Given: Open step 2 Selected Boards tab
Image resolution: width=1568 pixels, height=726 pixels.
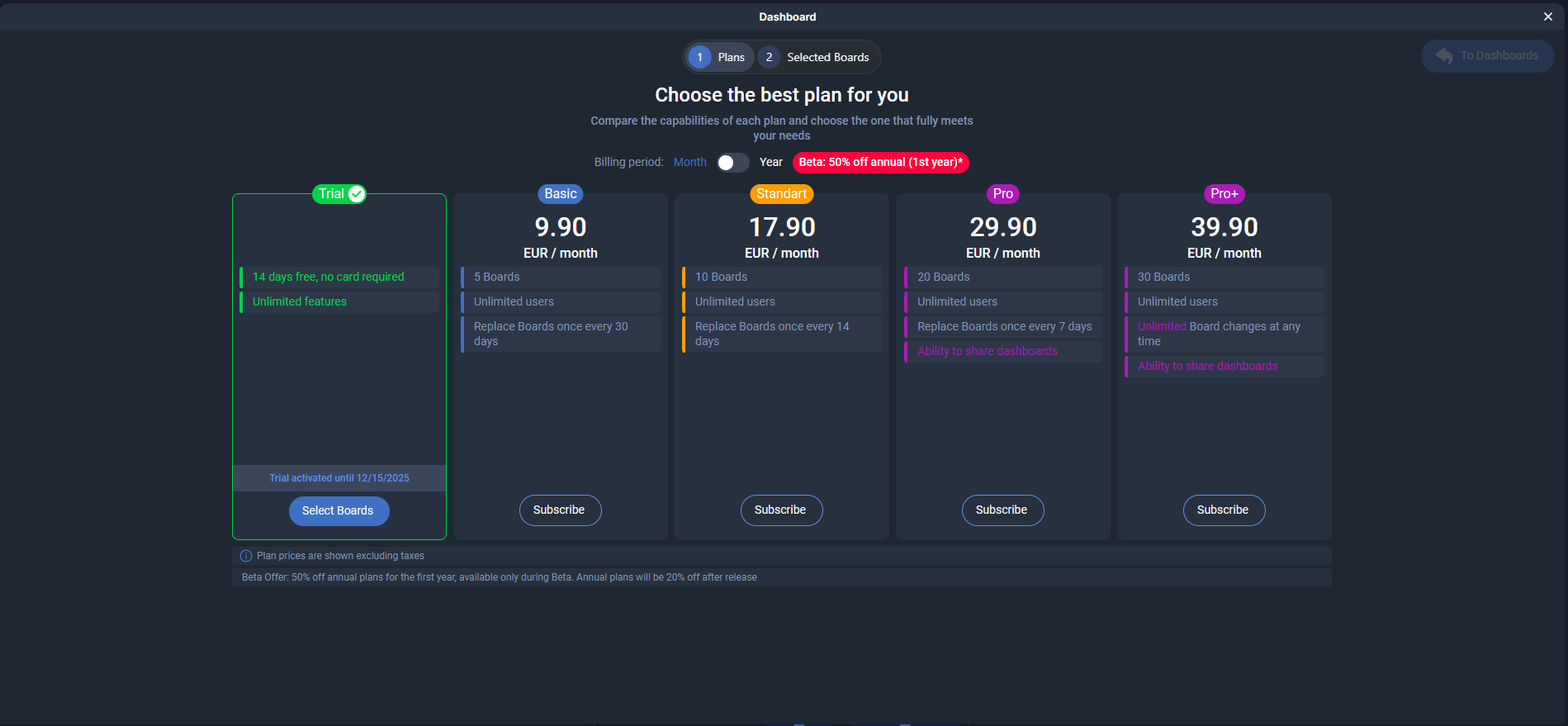Looking at the screenshot, I should (x=817, y=57).
